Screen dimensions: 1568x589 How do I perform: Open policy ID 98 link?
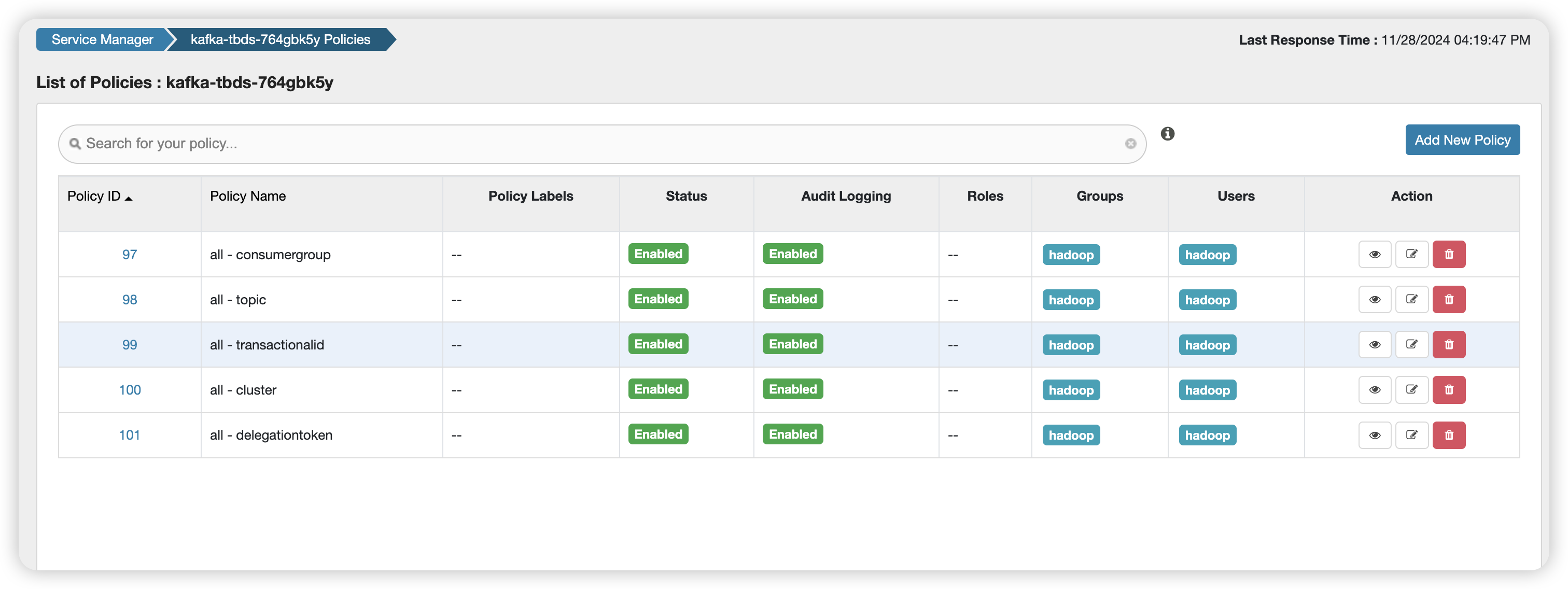(130, 299)
